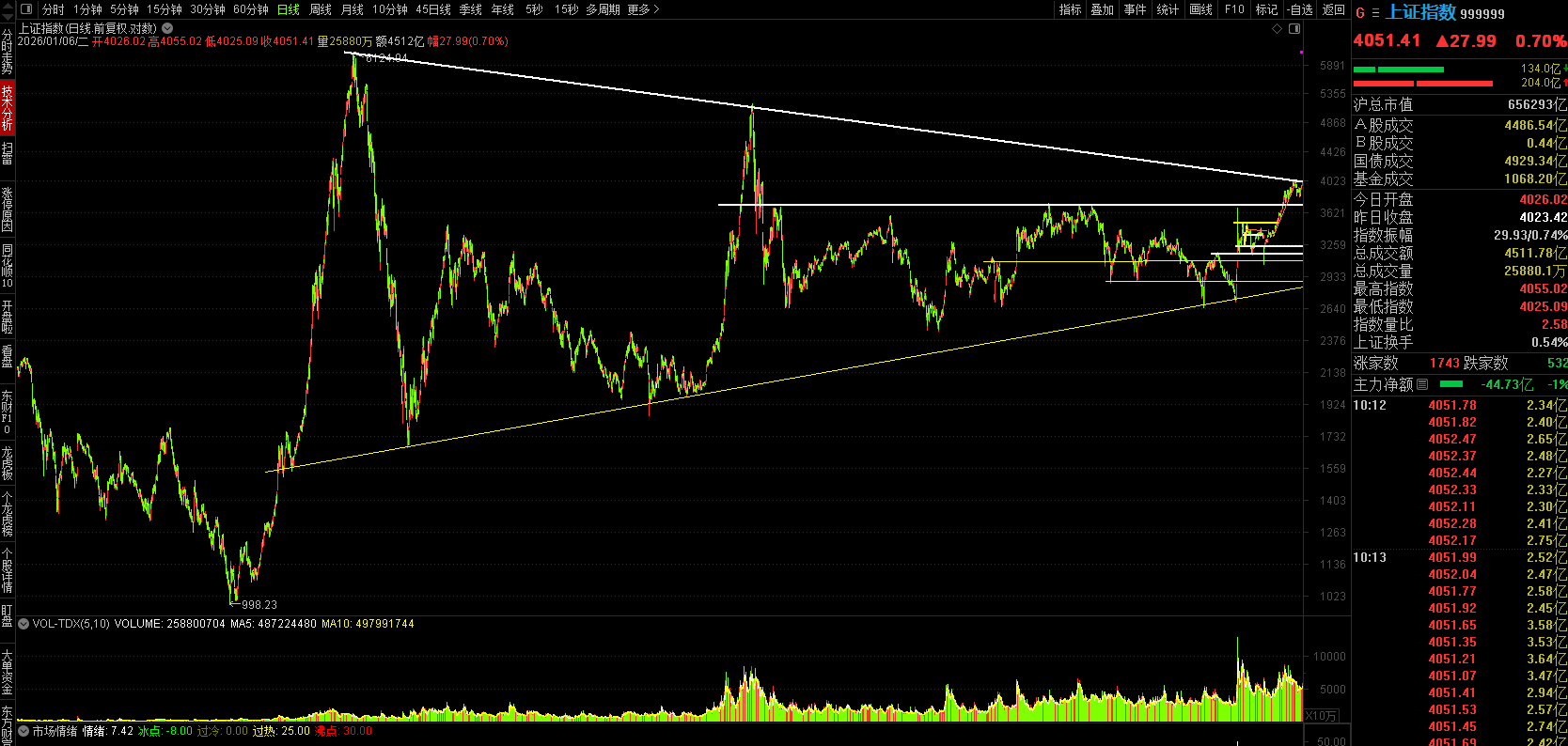Expand the 市场情绪 indicator dropdown
1568x746 pixels.
[x=24, y=731]
